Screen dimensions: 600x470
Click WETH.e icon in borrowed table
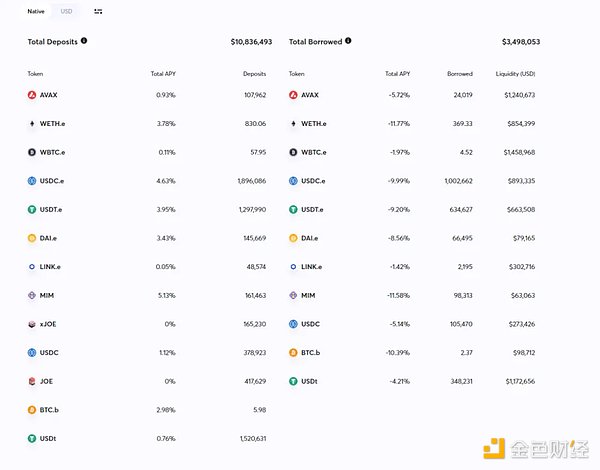pos(293,124)
